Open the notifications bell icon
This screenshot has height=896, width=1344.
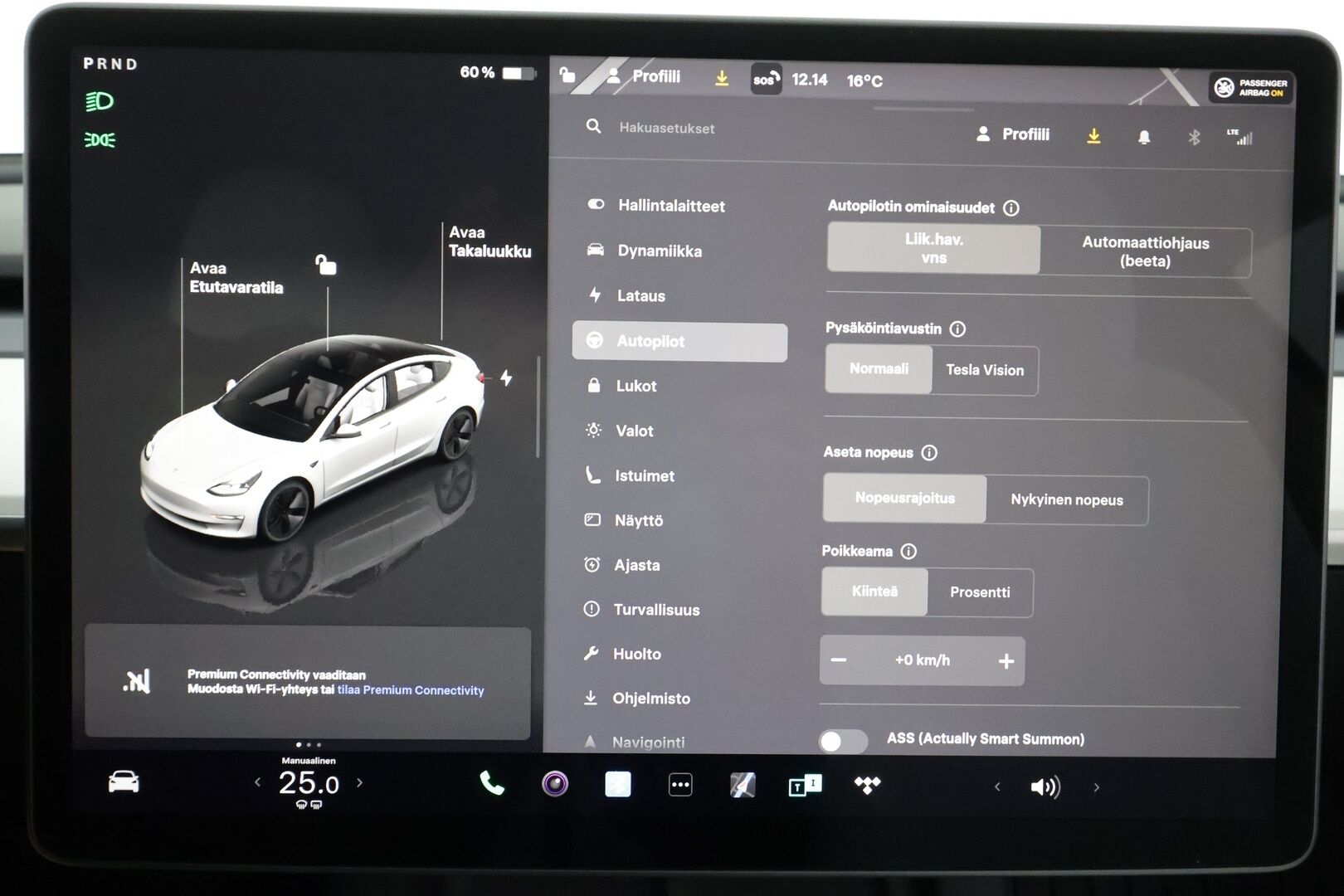(1144, 138)
